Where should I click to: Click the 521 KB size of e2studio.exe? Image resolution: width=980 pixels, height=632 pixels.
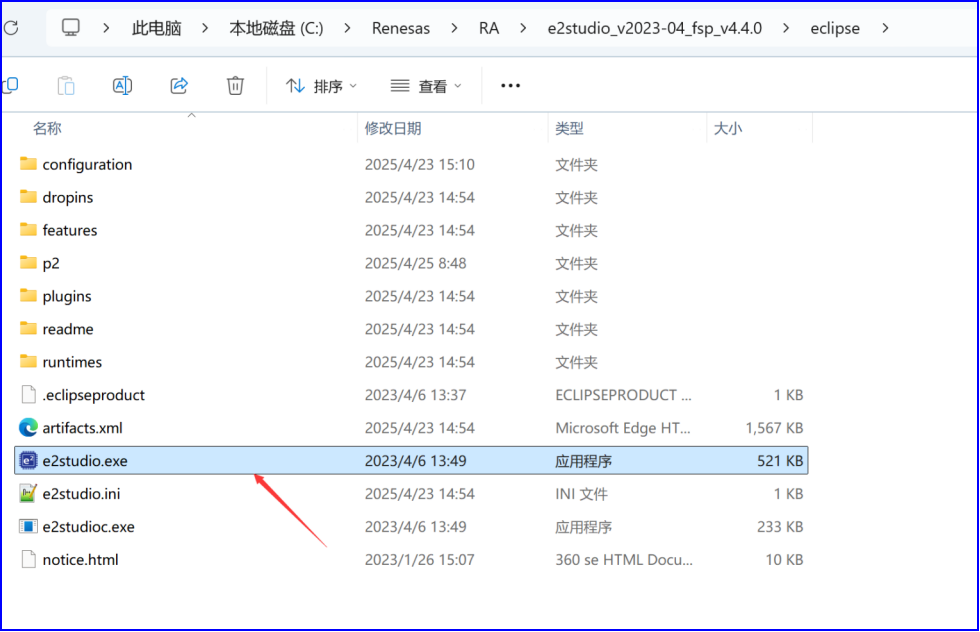click(x=780, y=461)
